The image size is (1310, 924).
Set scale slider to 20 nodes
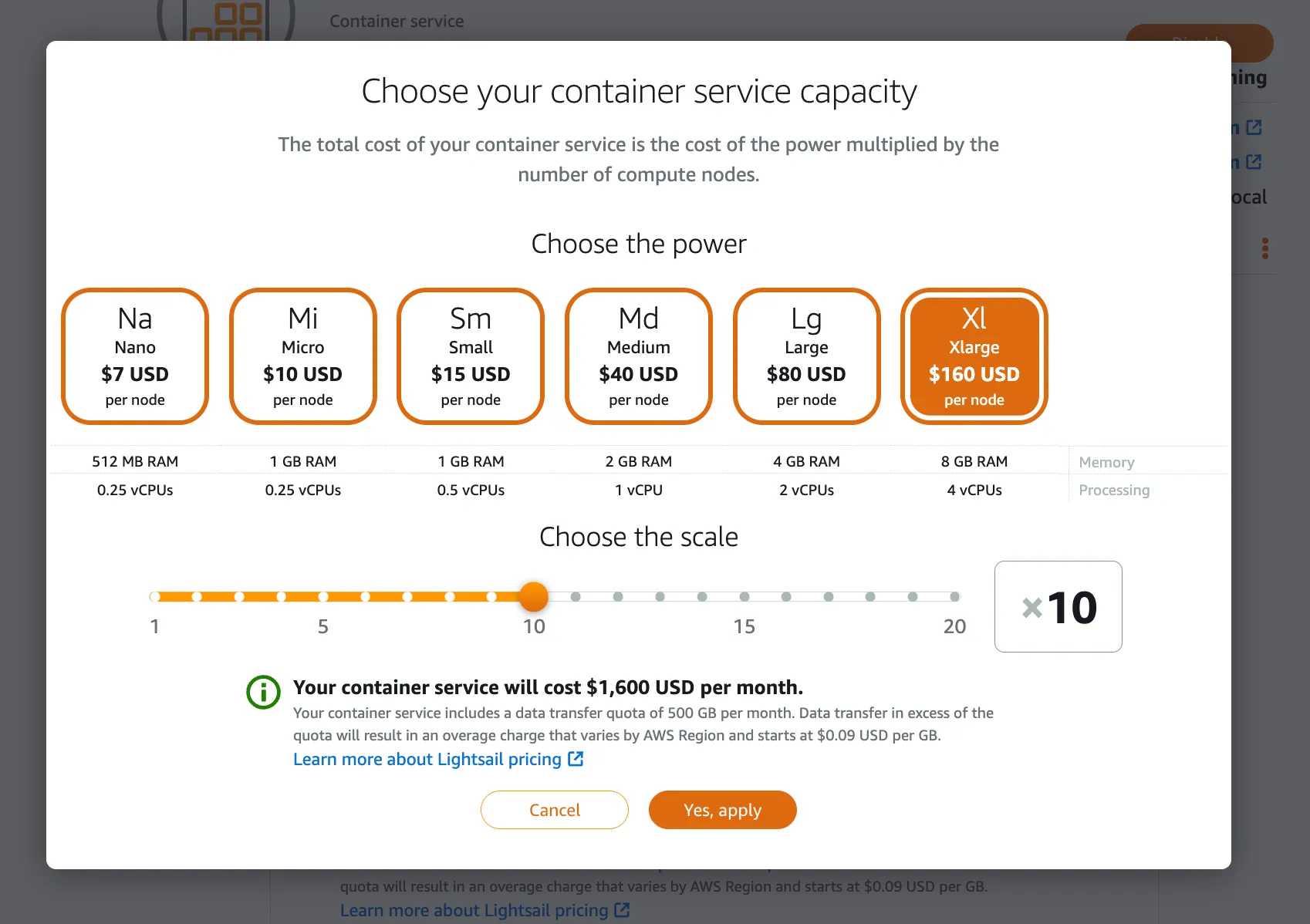(954, 596)
